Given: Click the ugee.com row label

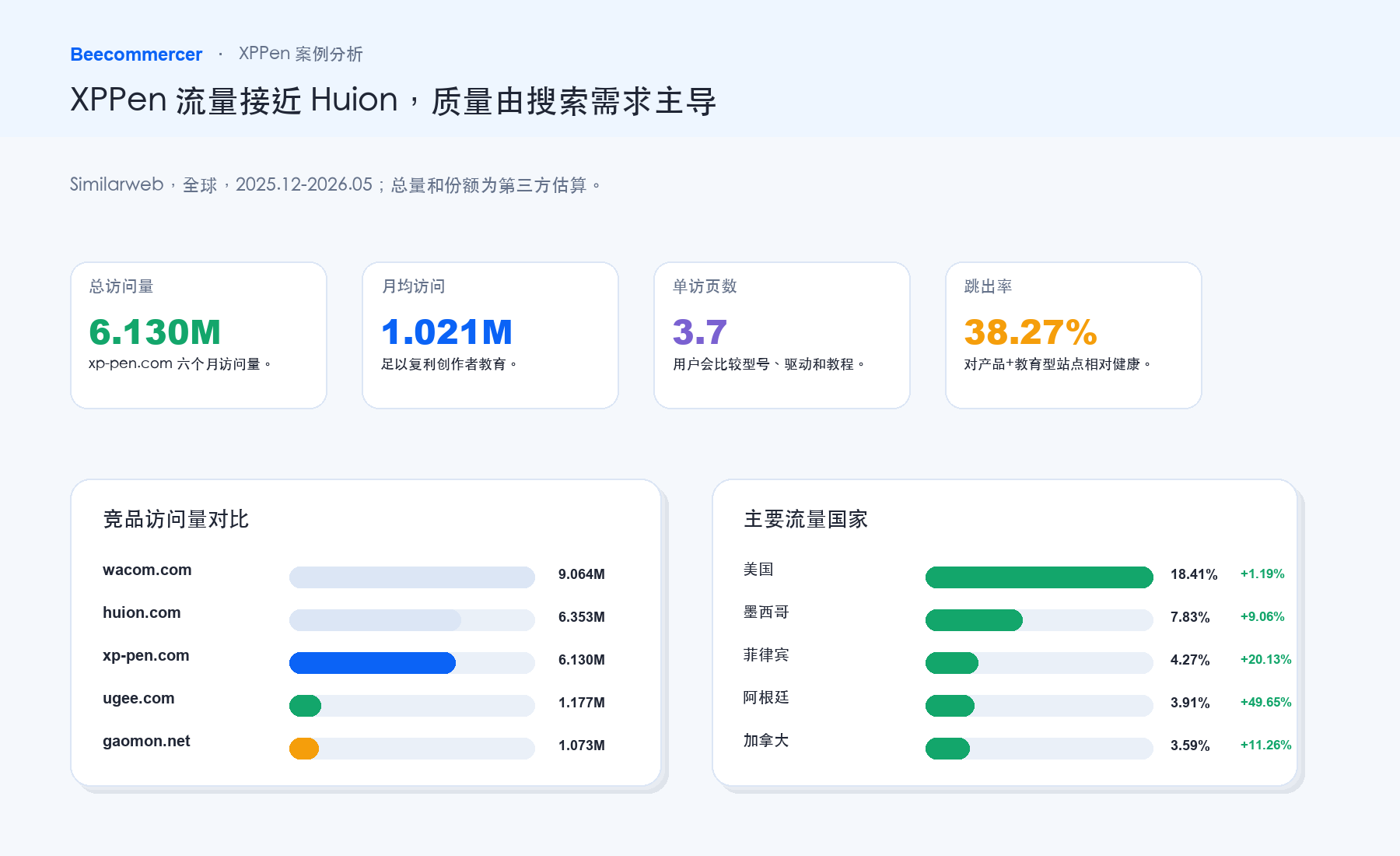Looking at the screenshot, I should pos(138,698).
